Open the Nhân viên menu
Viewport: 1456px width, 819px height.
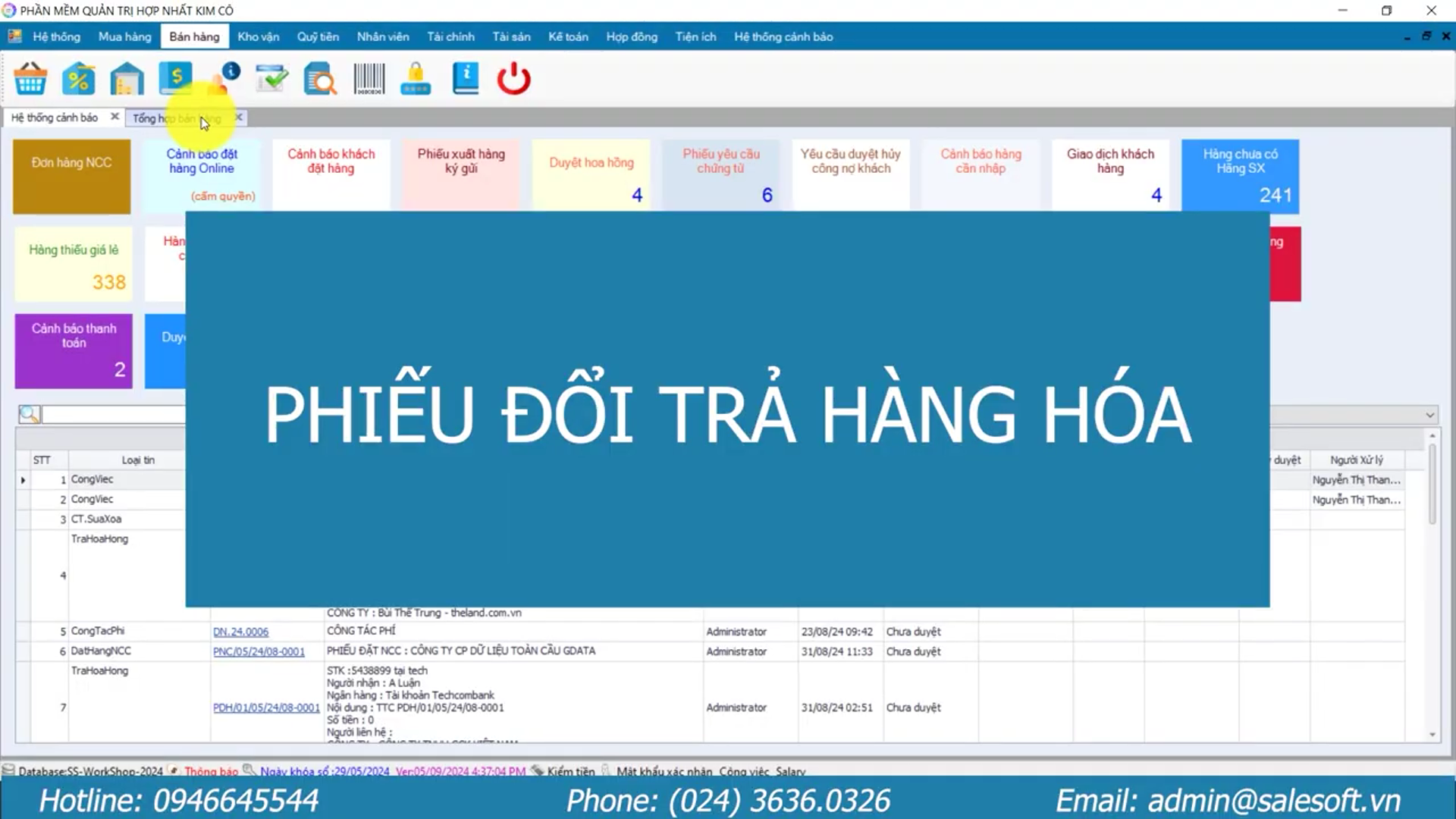[383, 36]
